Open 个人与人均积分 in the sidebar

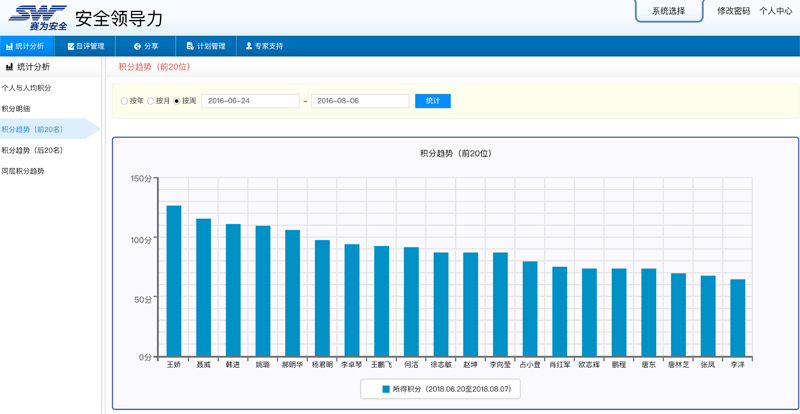[x=27, y=88]
